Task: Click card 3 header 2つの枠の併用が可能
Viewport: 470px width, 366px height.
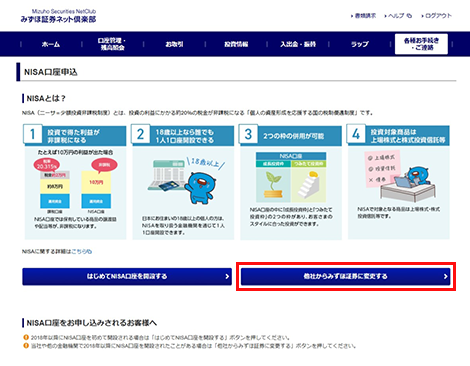Action: click(x=291, y=135)
